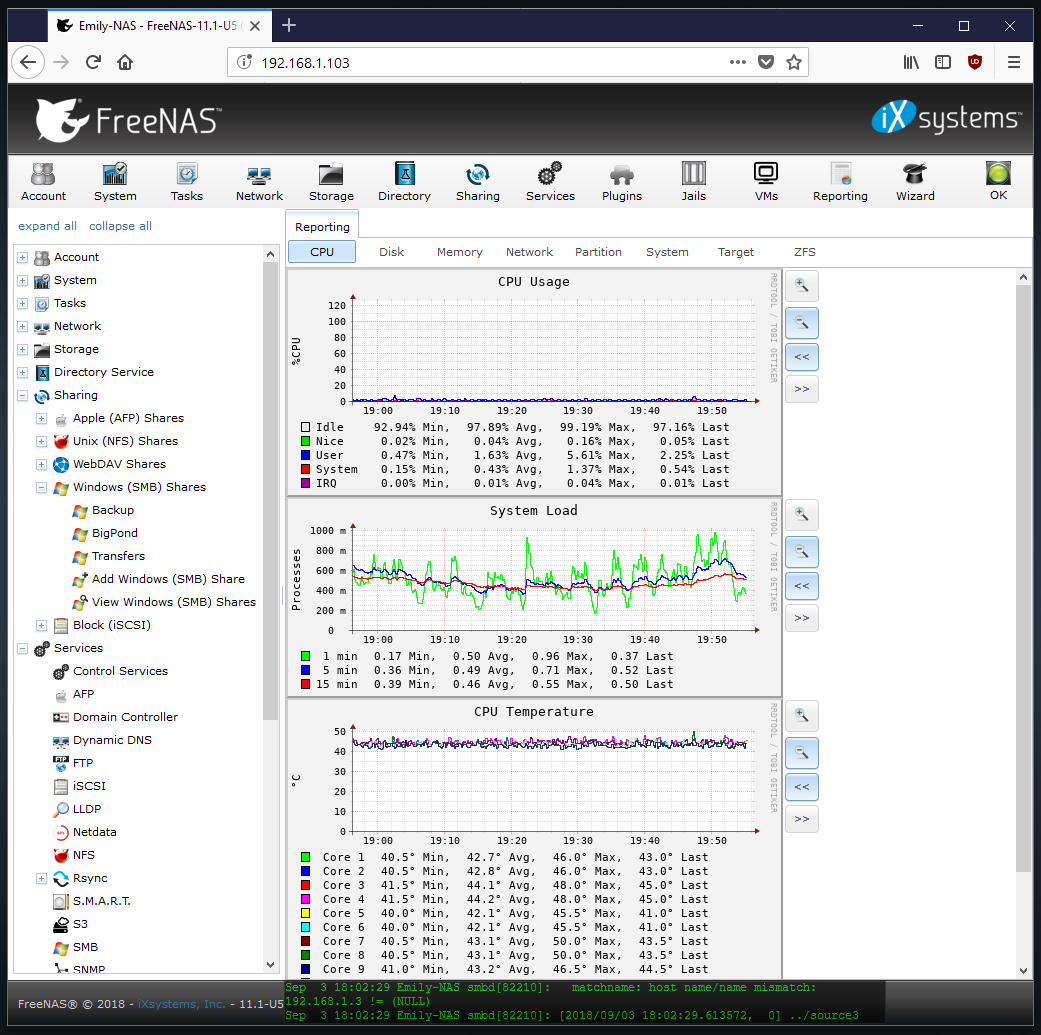Open the System toolbar icon
Screen dimensions: 1041x1035
coord(115,182)
